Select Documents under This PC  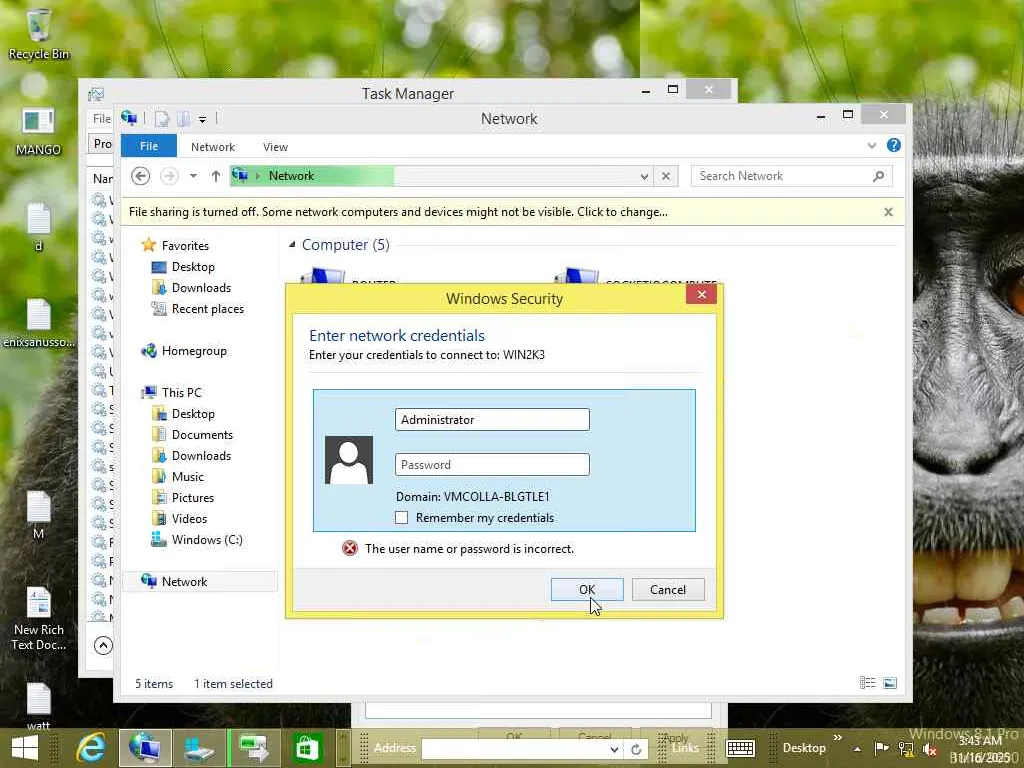click(x=202, y=435)
